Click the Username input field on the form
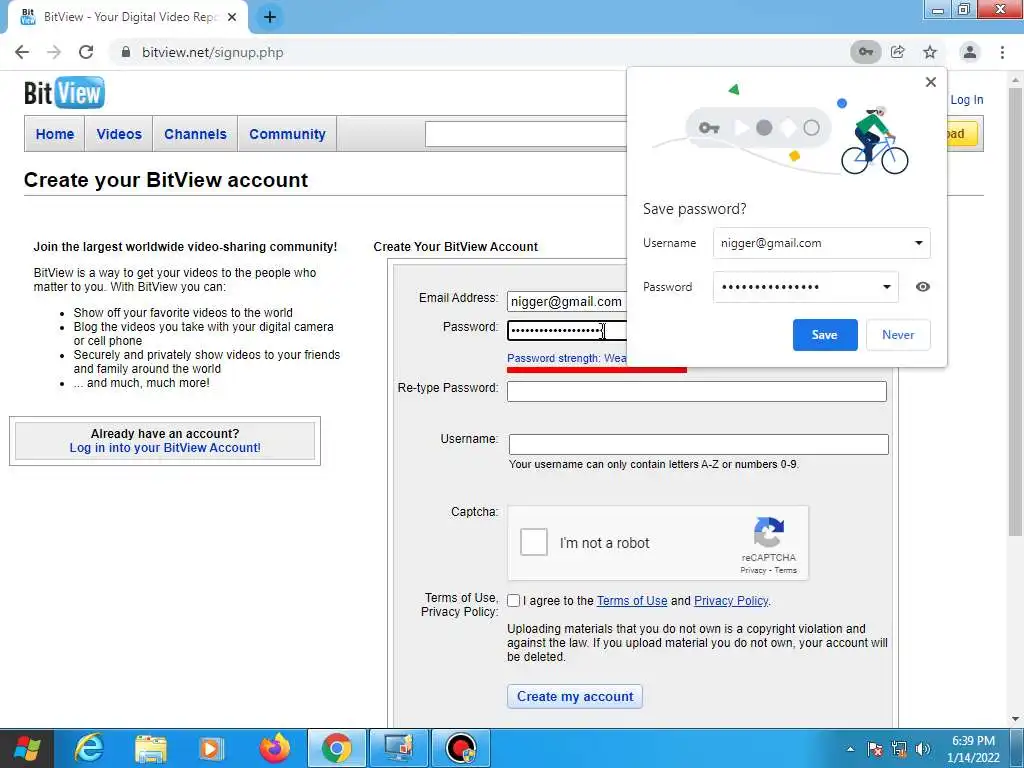 (x=698, y=444)
